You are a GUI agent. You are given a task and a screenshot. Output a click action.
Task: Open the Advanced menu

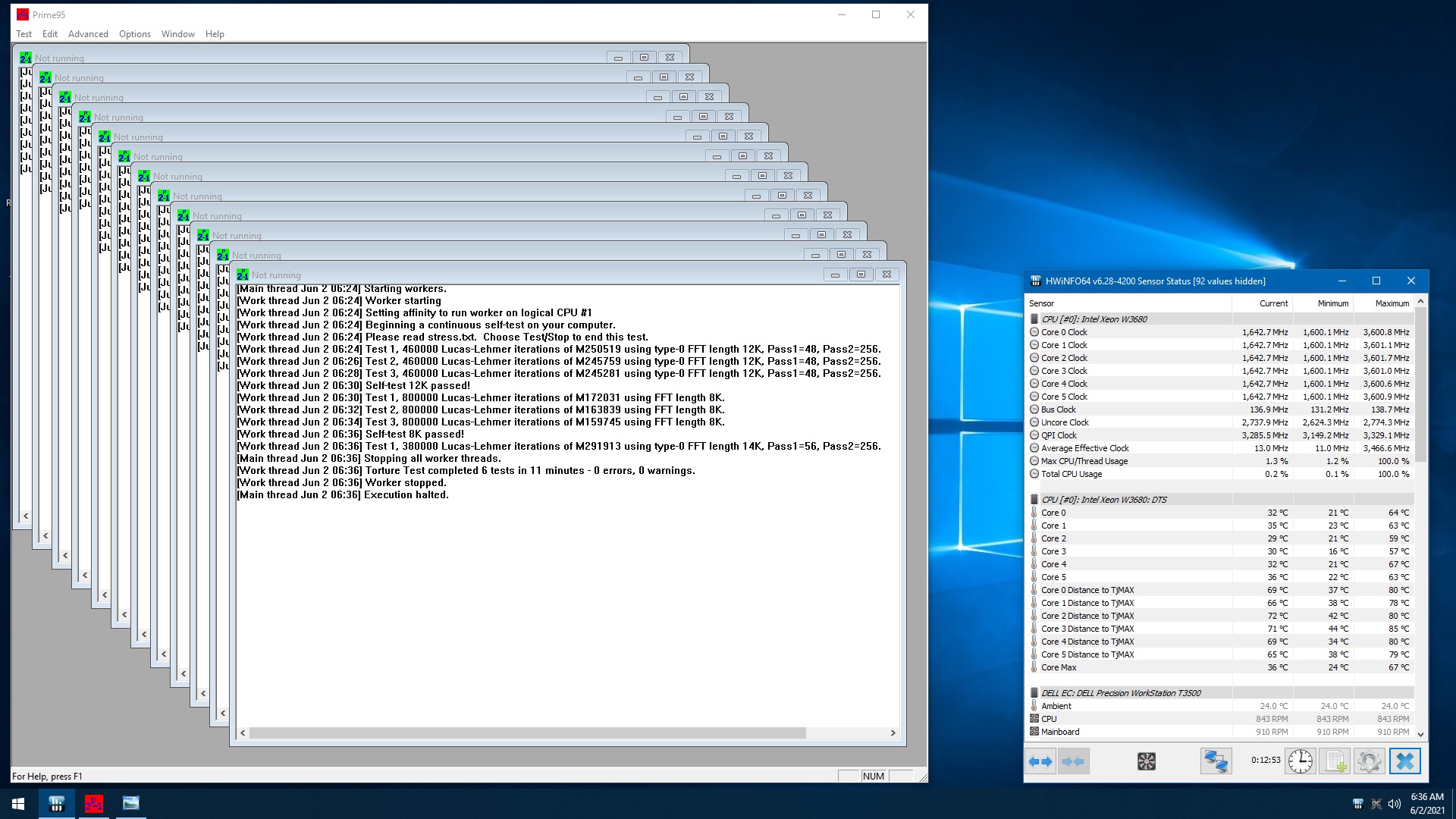tap(88, 34)
